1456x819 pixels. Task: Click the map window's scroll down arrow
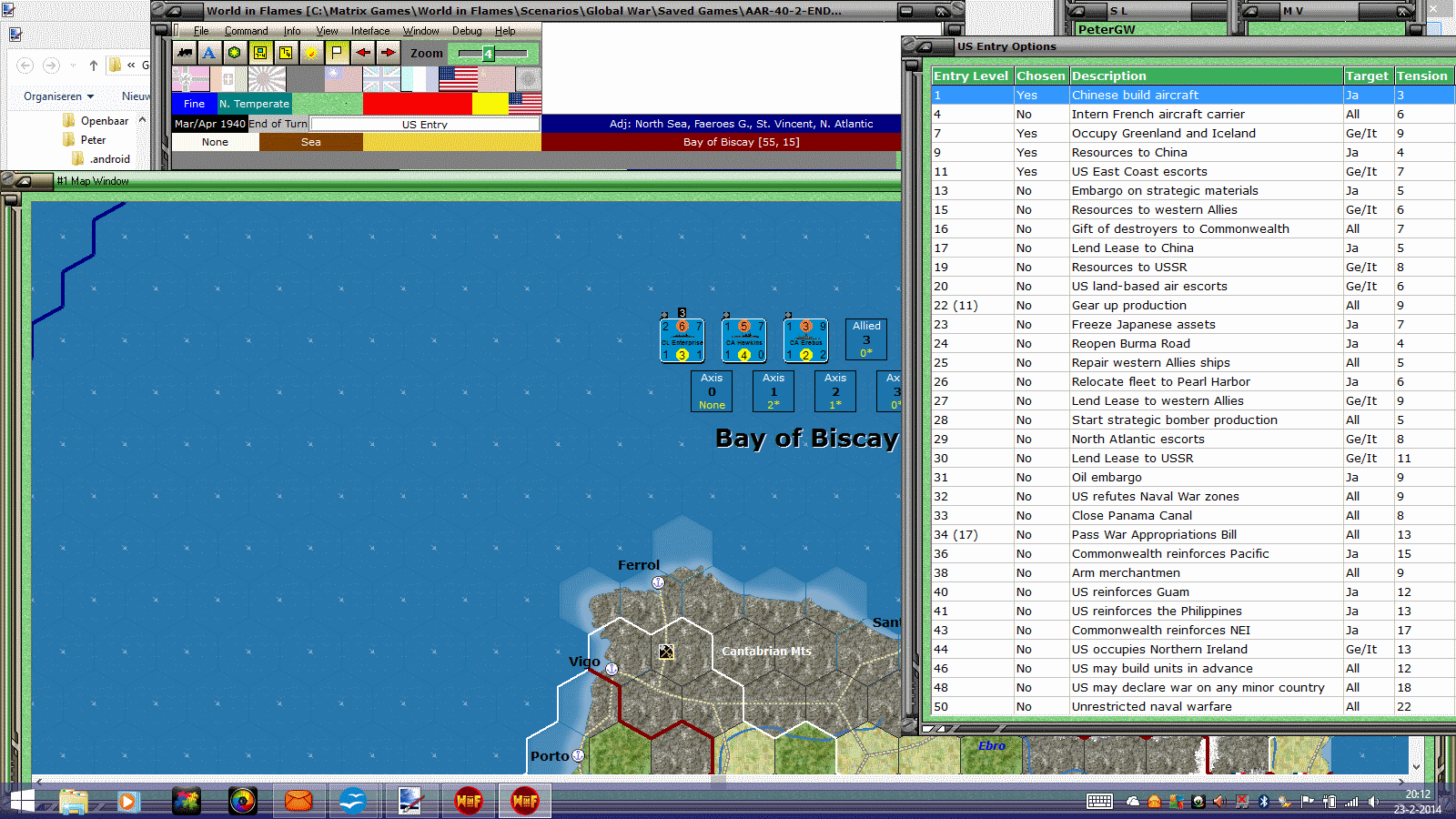(x=1416, y=767)
